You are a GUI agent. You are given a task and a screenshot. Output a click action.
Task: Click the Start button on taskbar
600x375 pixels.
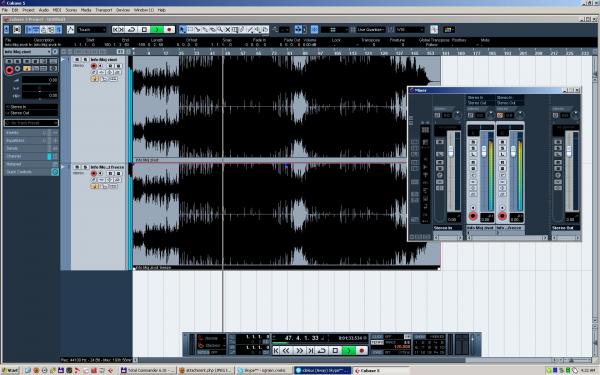point(10,370)
